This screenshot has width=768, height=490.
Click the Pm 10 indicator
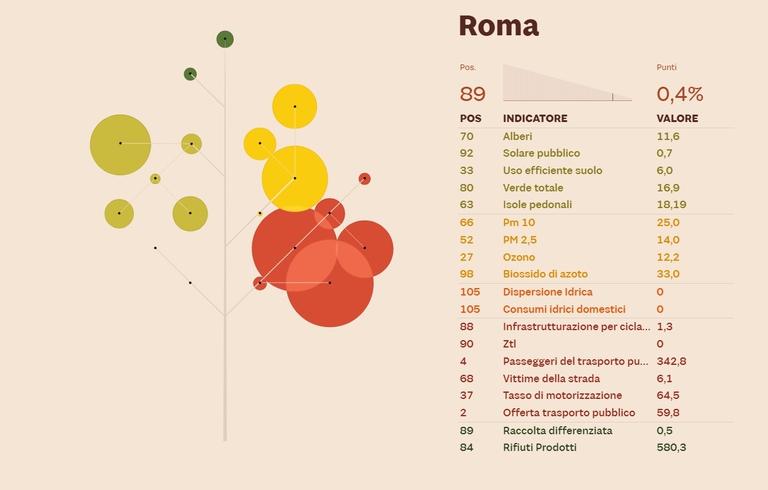pos(522,222)
